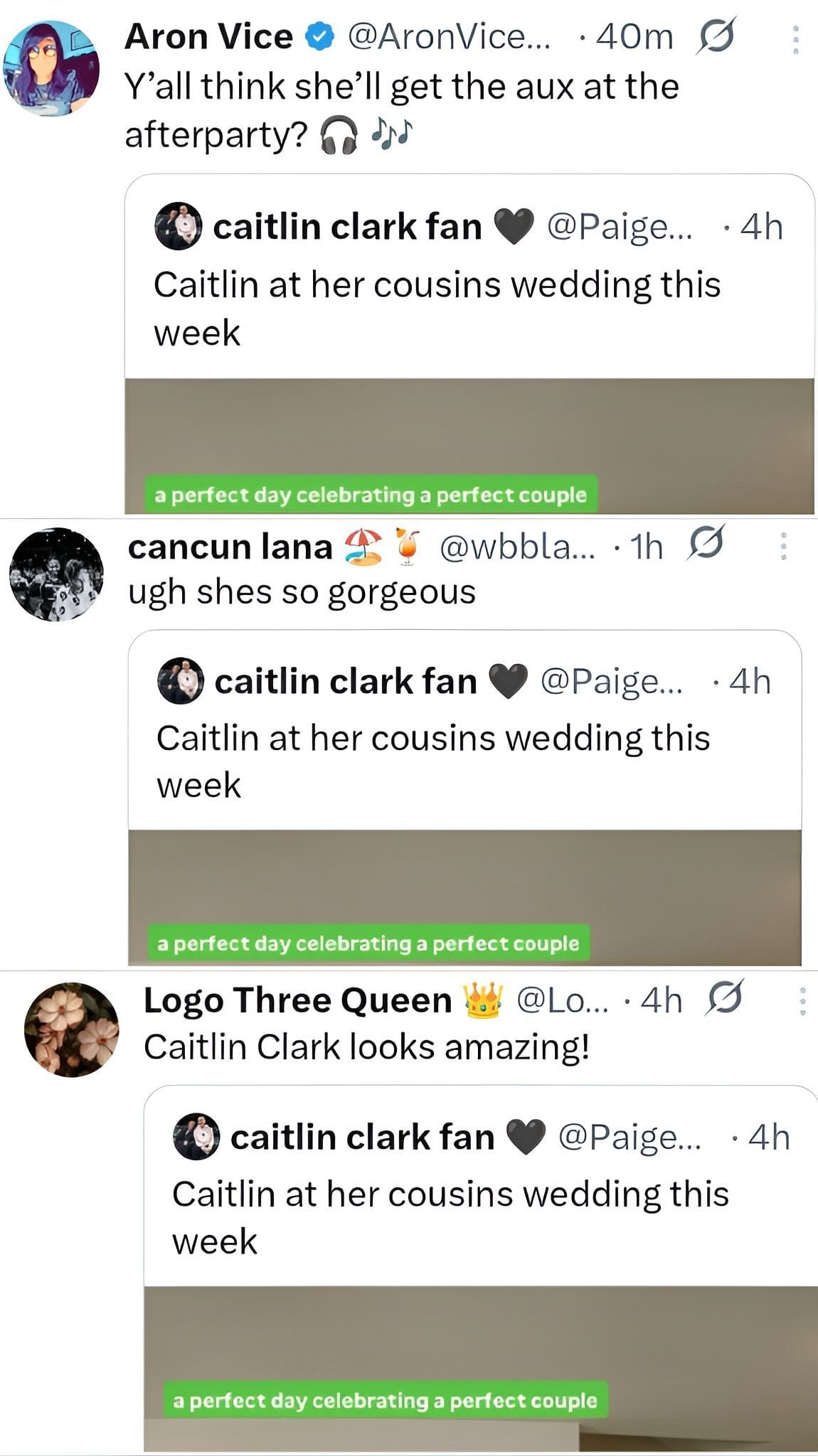Open cancun lana display name link
The width and height of the screenshot is (818, 1456).
pyautogui.click(x=230, y=547)
